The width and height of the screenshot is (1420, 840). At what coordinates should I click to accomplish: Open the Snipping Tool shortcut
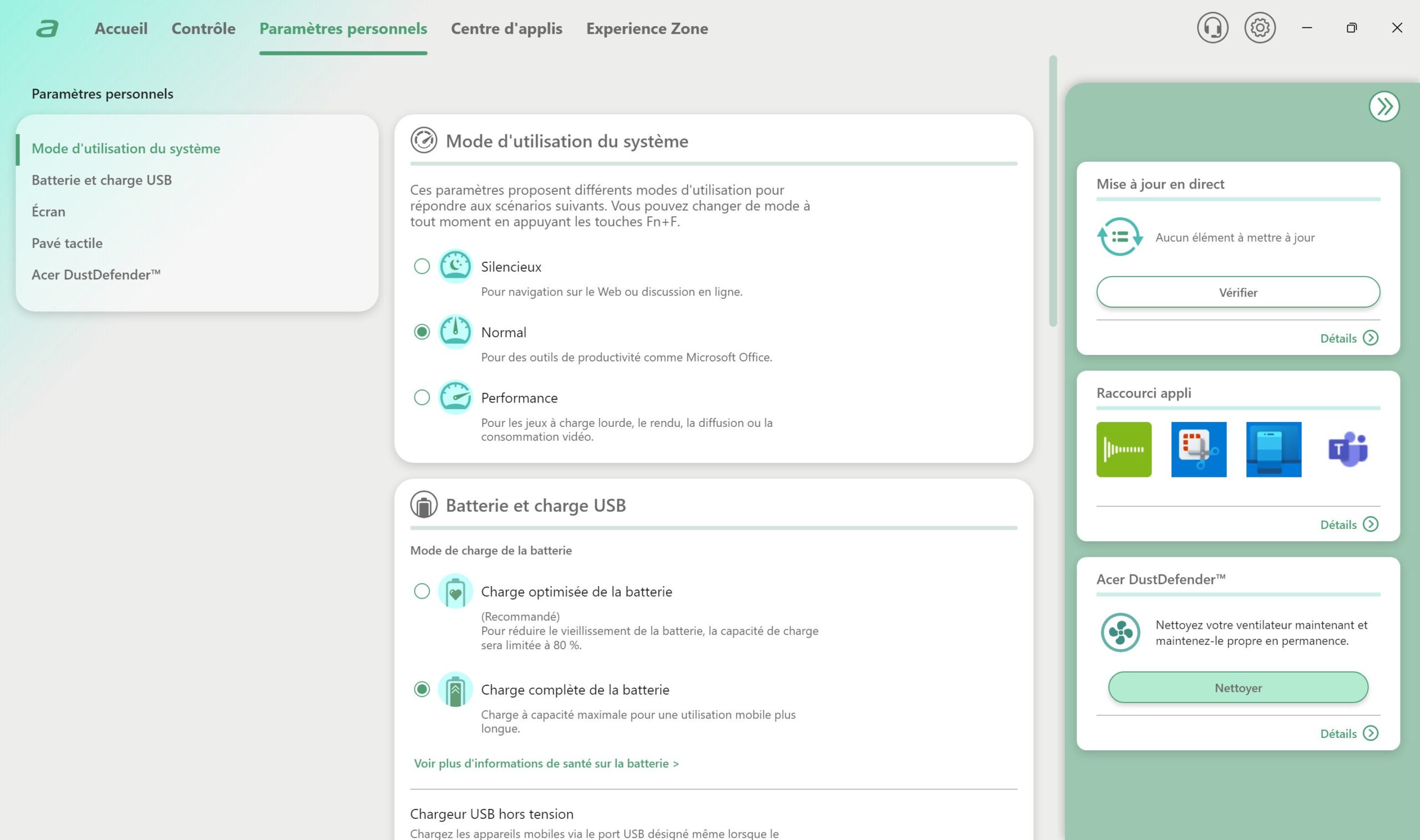[1198, 450]
